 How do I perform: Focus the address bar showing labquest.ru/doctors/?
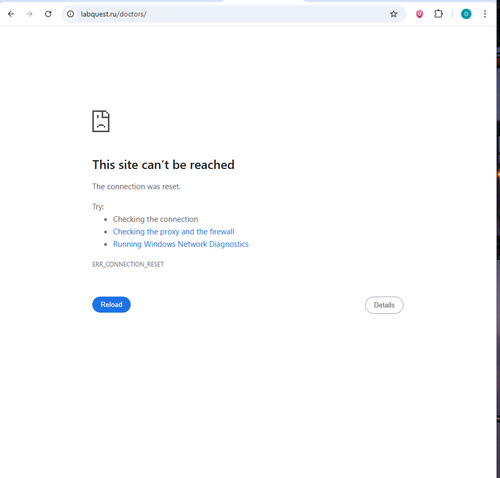[x=233, y=14]
